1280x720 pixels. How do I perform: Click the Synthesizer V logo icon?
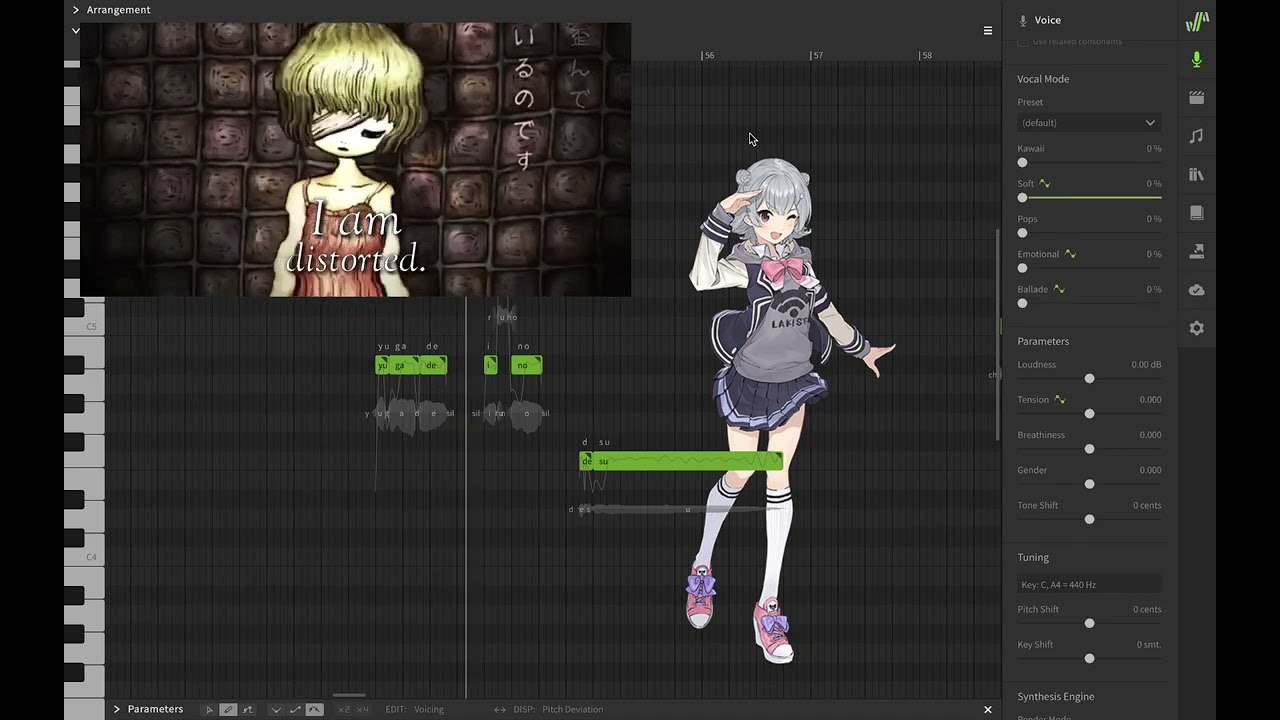[1197, 21]
